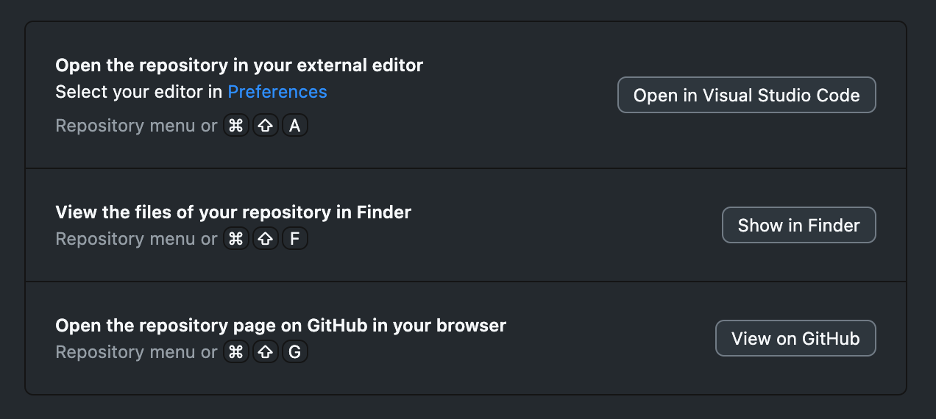Click the Shift key icon in GitHub shortcut

265,352
